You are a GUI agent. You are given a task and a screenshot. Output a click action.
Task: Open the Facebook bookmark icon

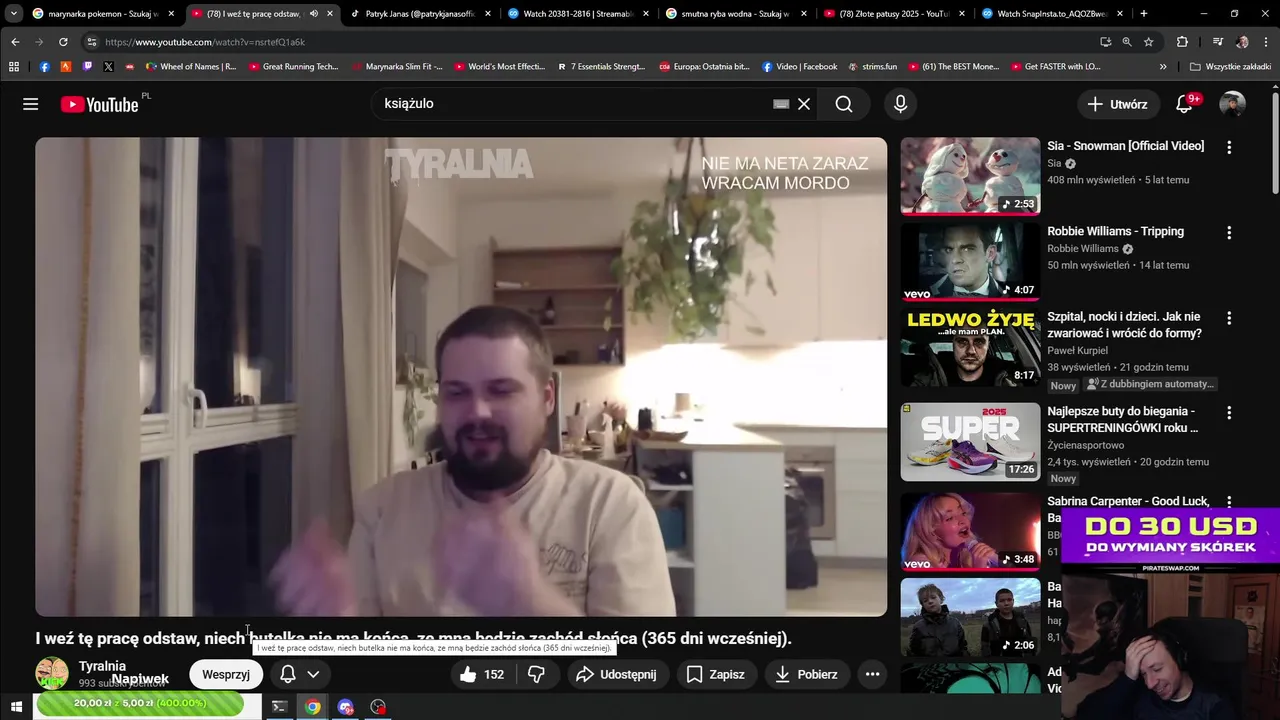(44, 67)
